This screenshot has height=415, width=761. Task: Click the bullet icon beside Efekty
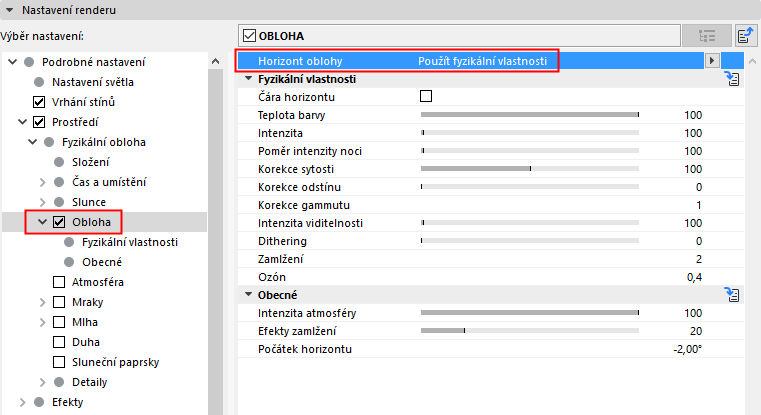coord(39,402)
